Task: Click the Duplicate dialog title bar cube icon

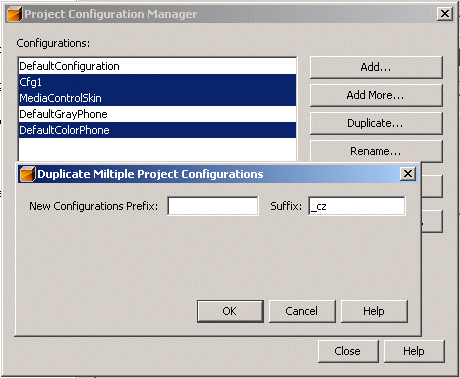Action: coord(27,174)
